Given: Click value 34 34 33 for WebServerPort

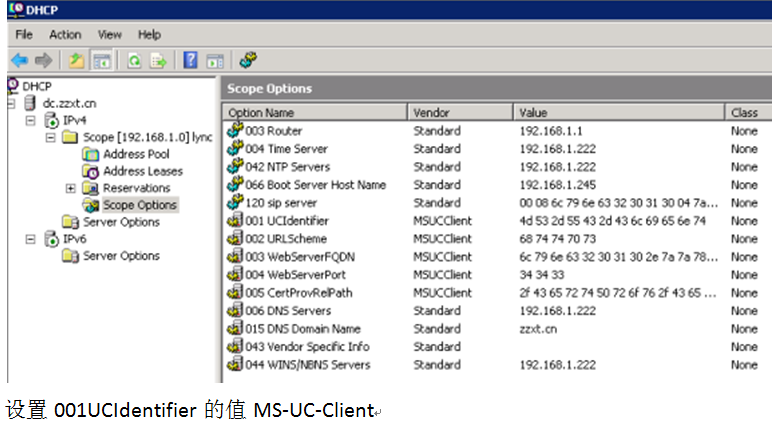Looking at the screenshot, I should pos(542,275).
